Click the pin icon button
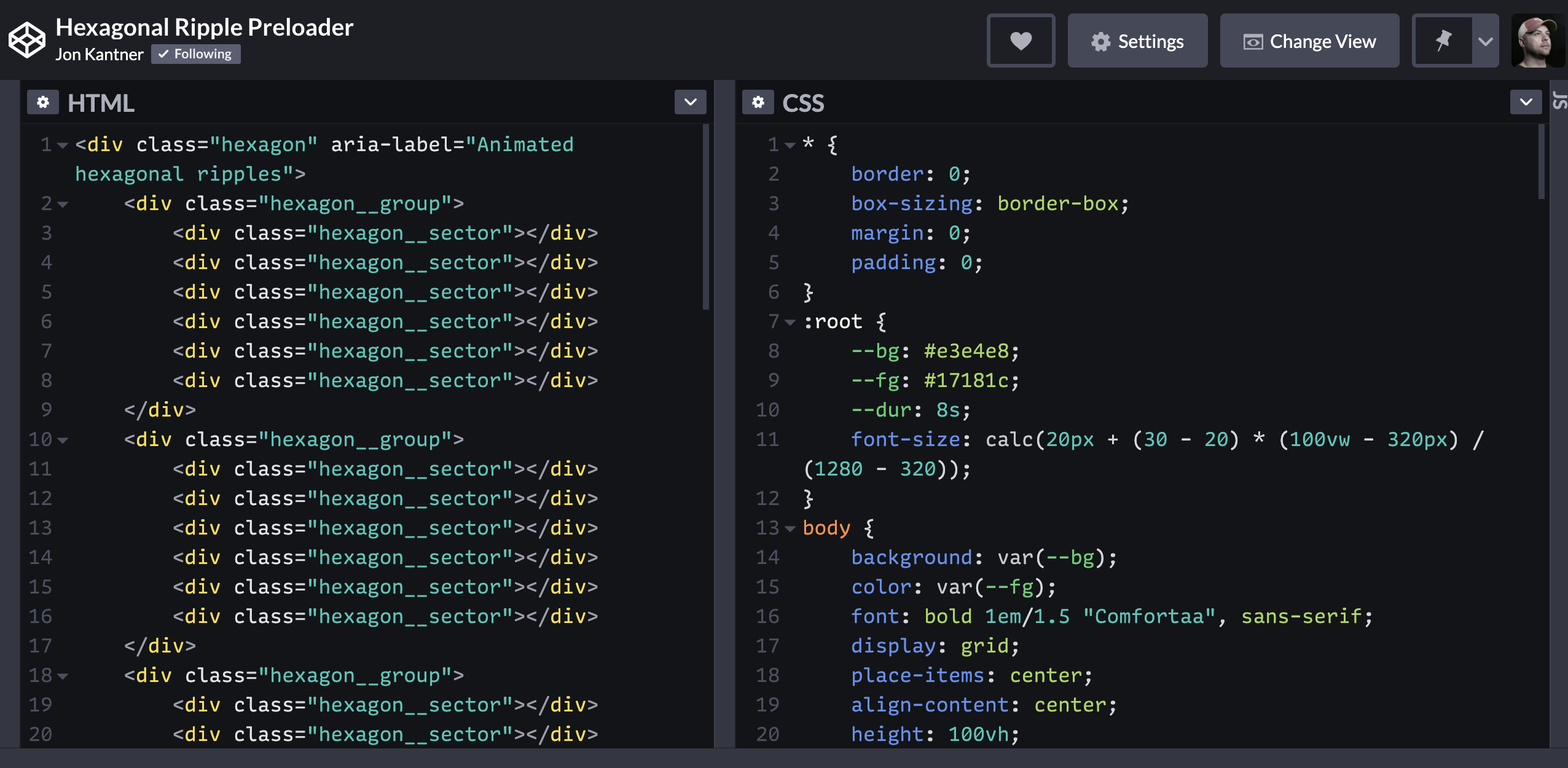 [1443, 41]
